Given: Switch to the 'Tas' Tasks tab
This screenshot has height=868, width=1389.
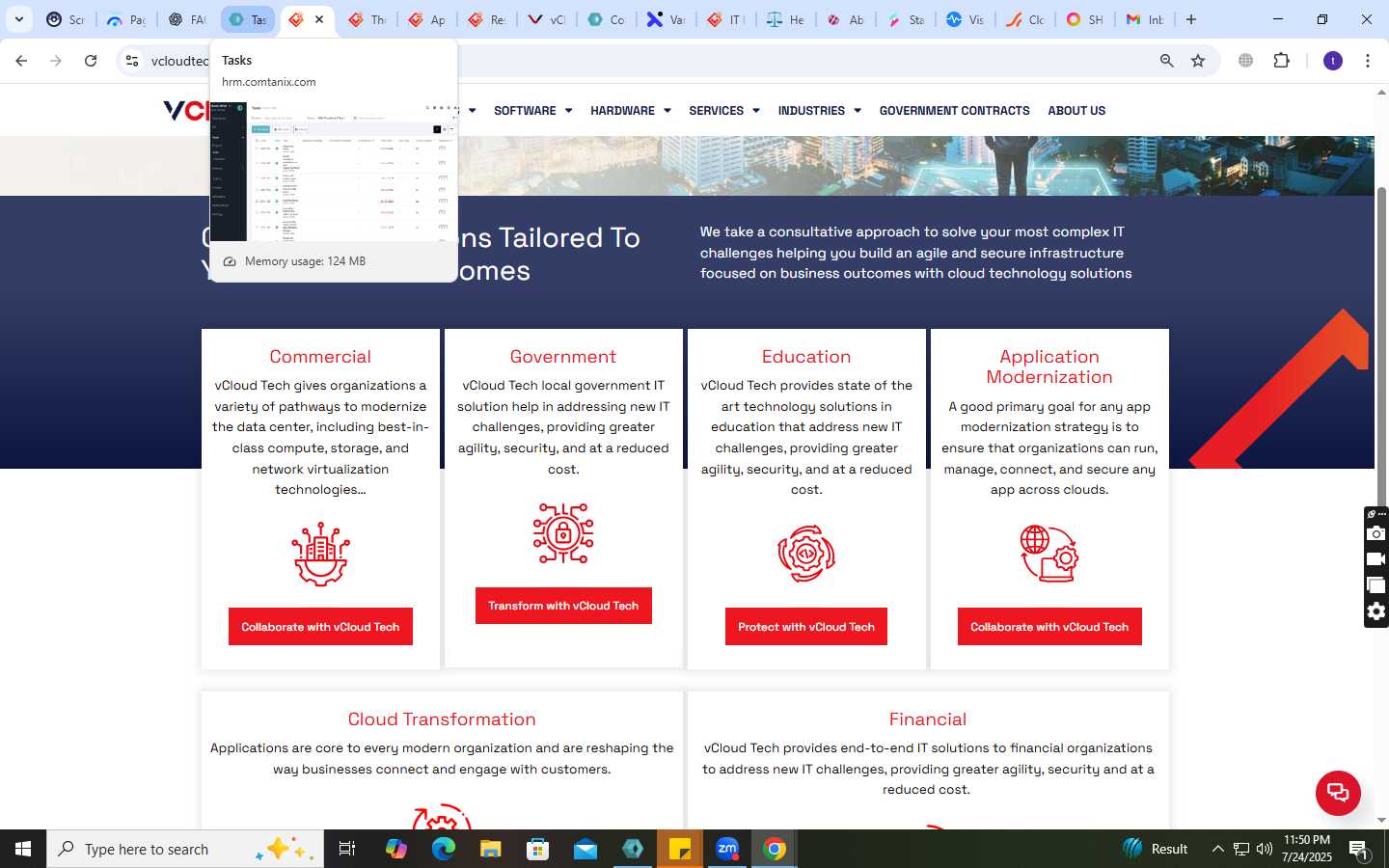Looking at the screenshot, I should pos(247,19).
